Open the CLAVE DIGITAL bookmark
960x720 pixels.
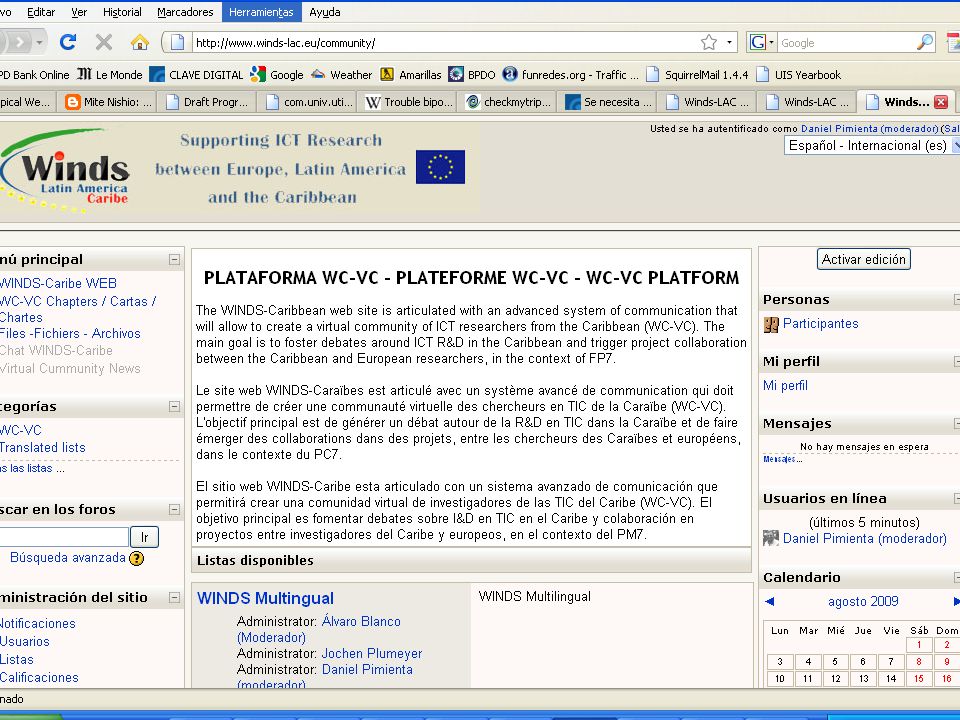pyautogui.click(x=197, y=75)
